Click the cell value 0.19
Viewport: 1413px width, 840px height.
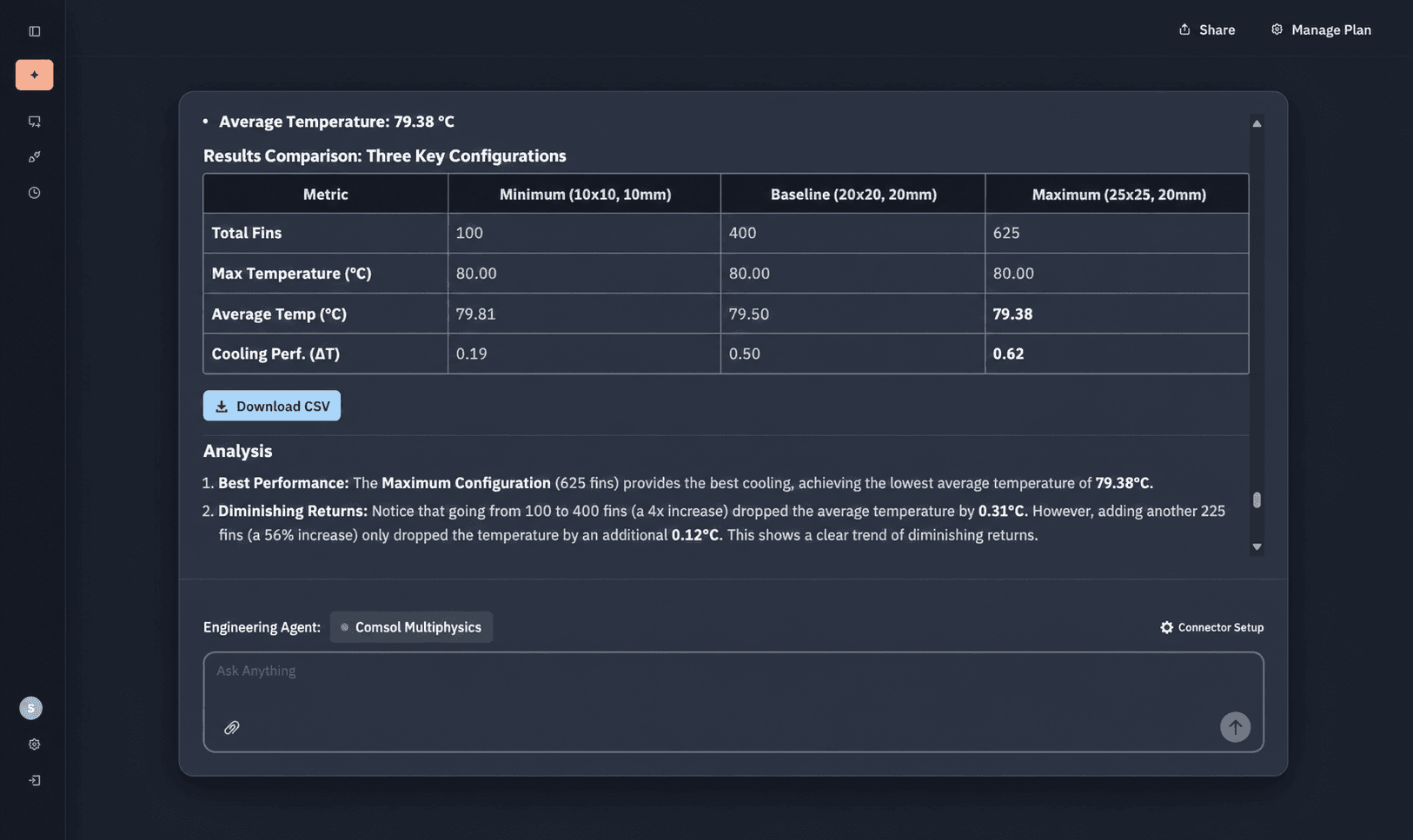click(471, 354)
